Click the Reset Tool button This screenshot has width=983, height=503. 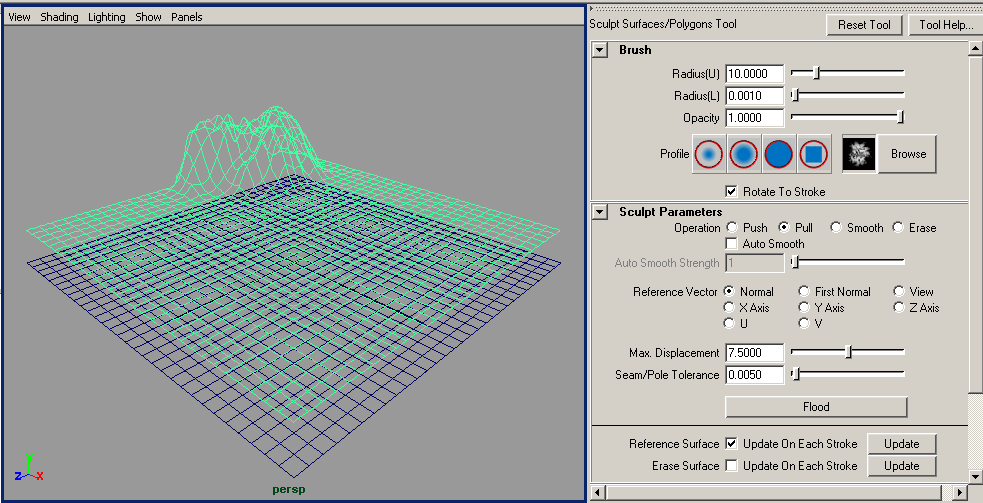[x=864, y=25]
